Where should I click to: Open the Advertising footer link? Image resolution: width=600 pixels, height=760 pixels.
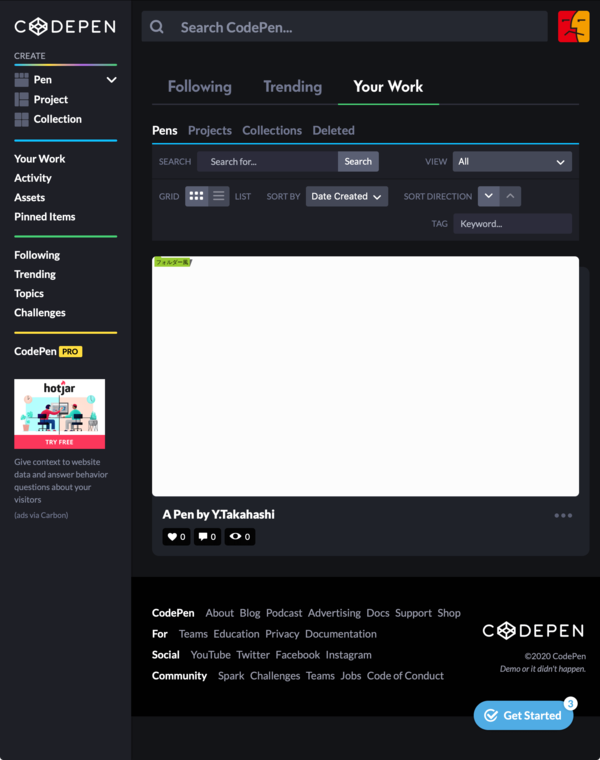(334, 613)
